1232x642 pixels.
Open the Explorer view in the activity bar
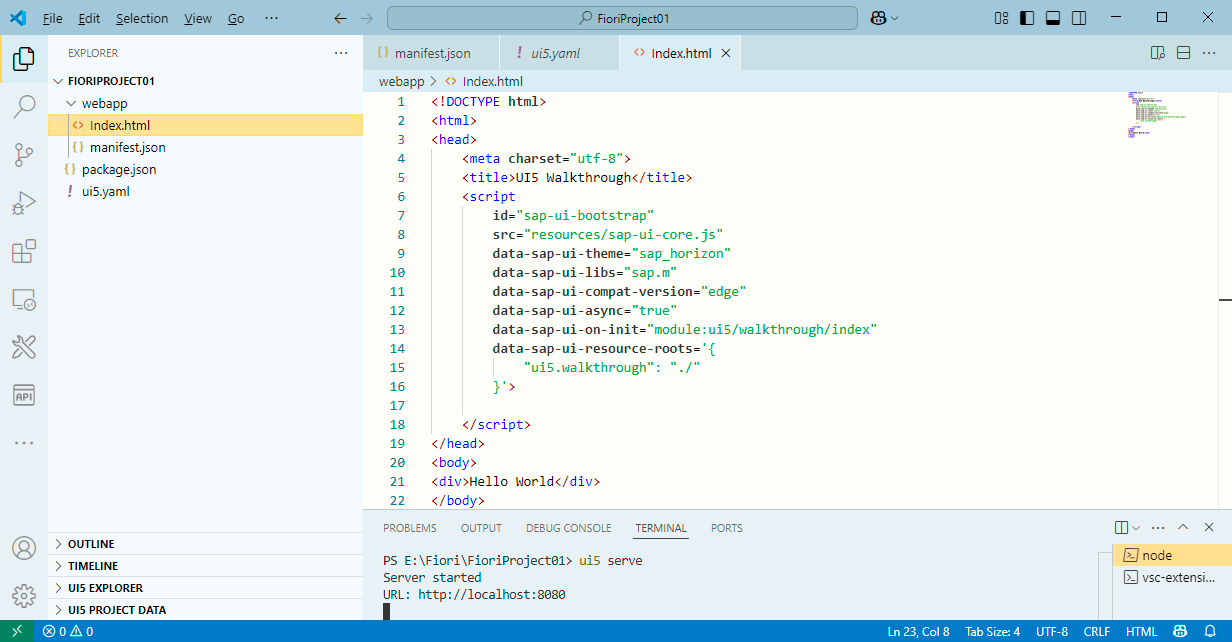click(x=24, y=59)
